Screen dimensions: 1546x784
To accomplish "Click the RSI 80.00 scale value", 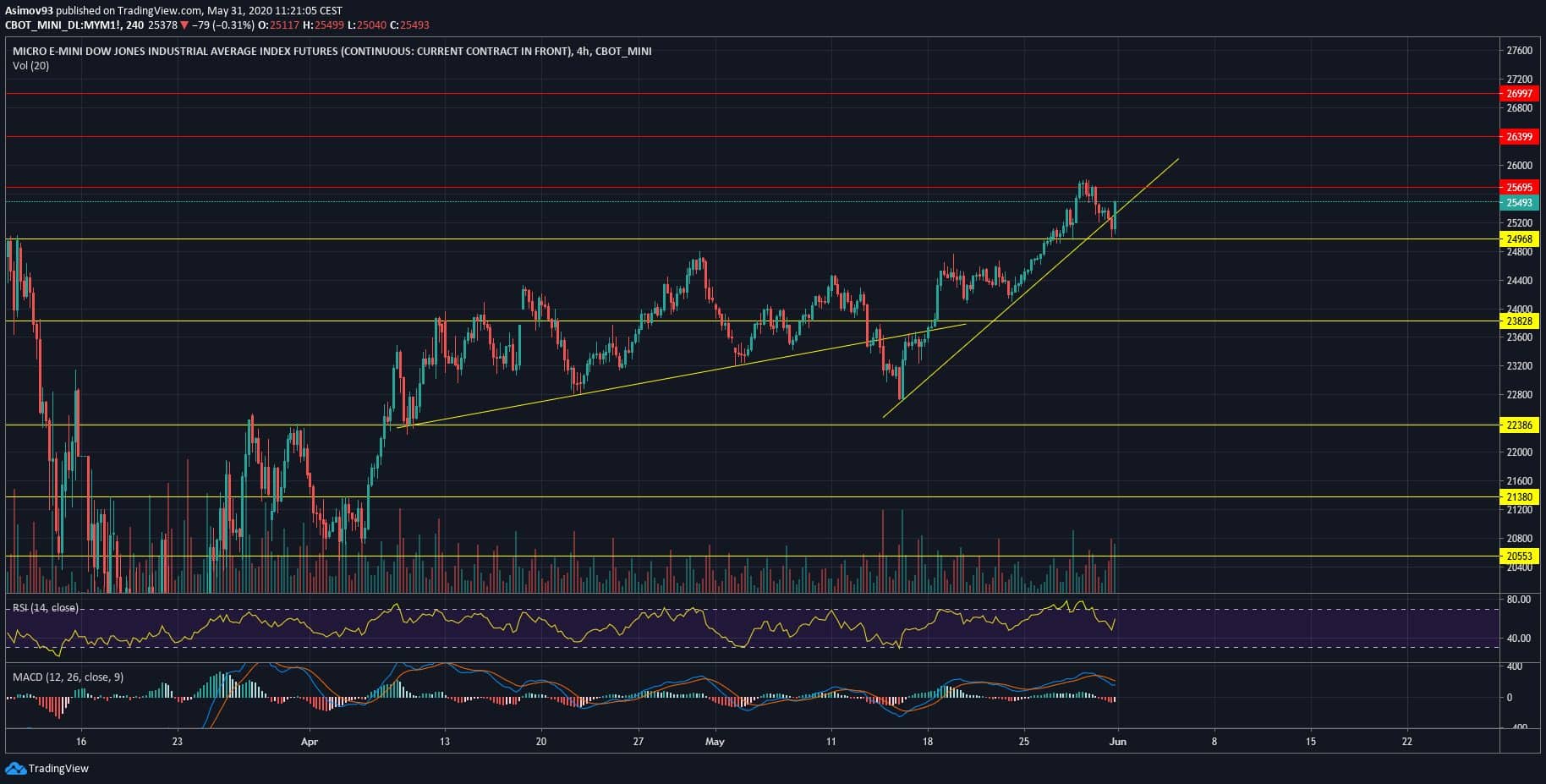I will tap(1519, 600).
